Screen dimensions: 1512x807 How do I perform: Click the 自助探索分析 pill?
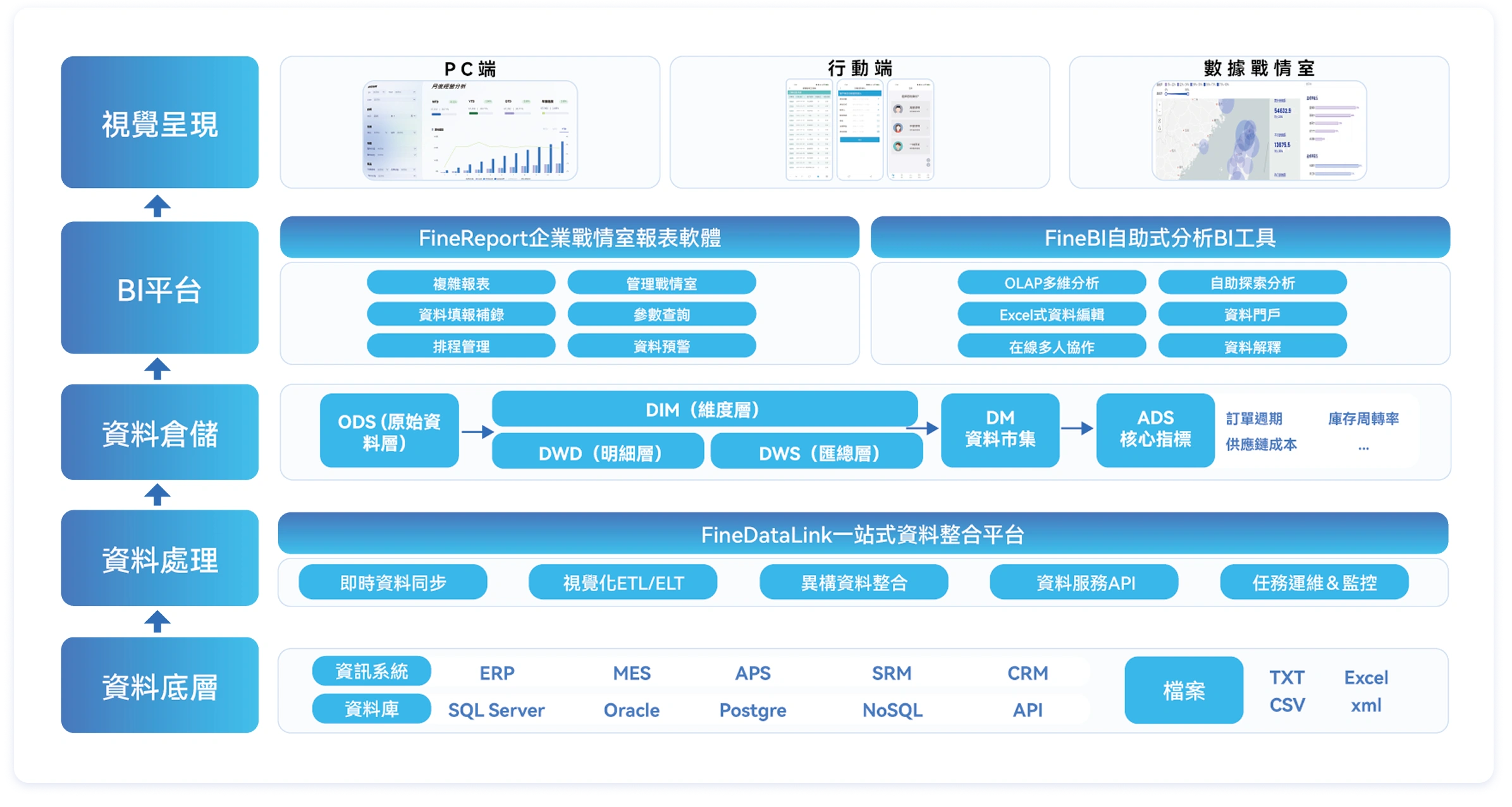(1252, 283)
